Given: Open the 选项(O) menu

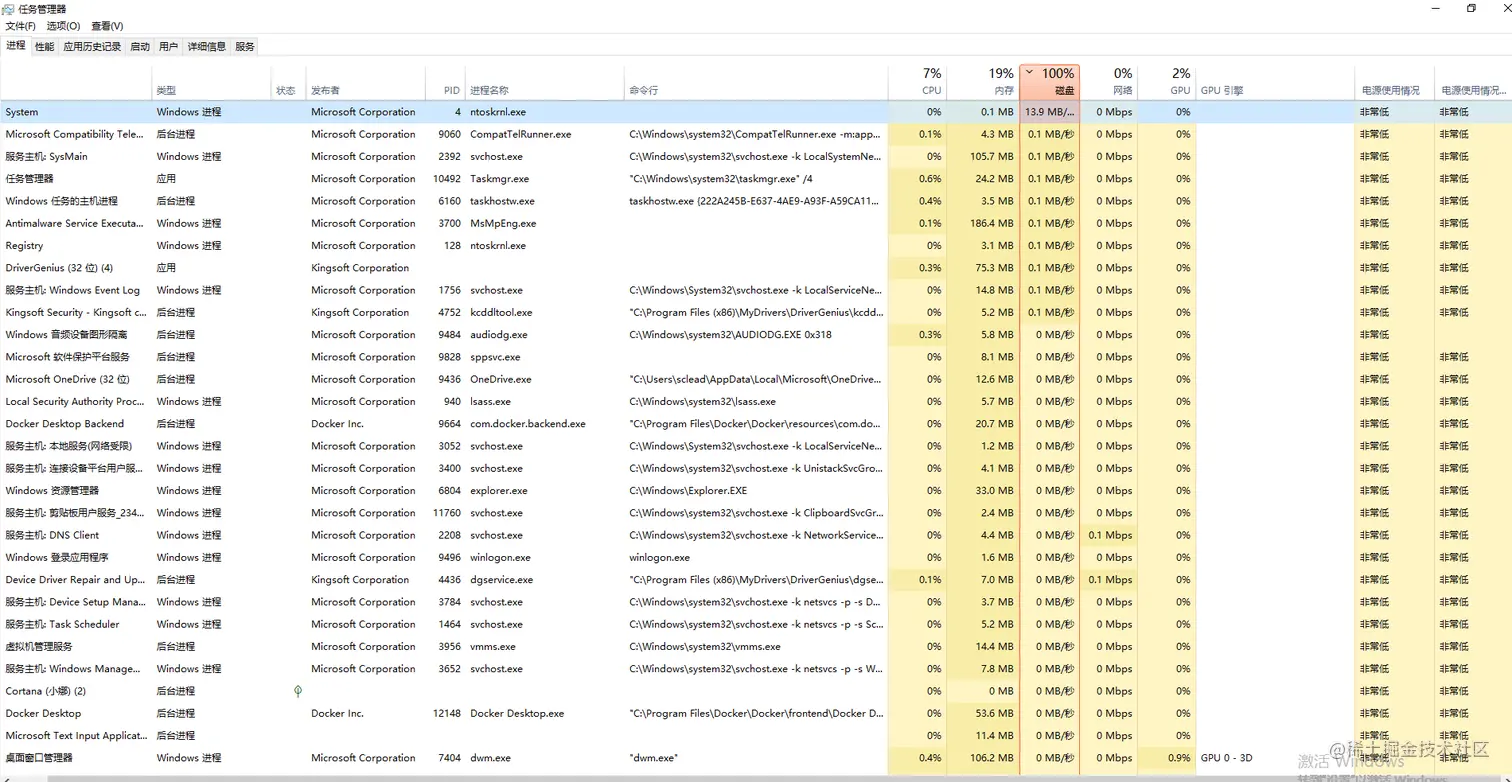Looking at the screenshot, I should coord(63,26).
